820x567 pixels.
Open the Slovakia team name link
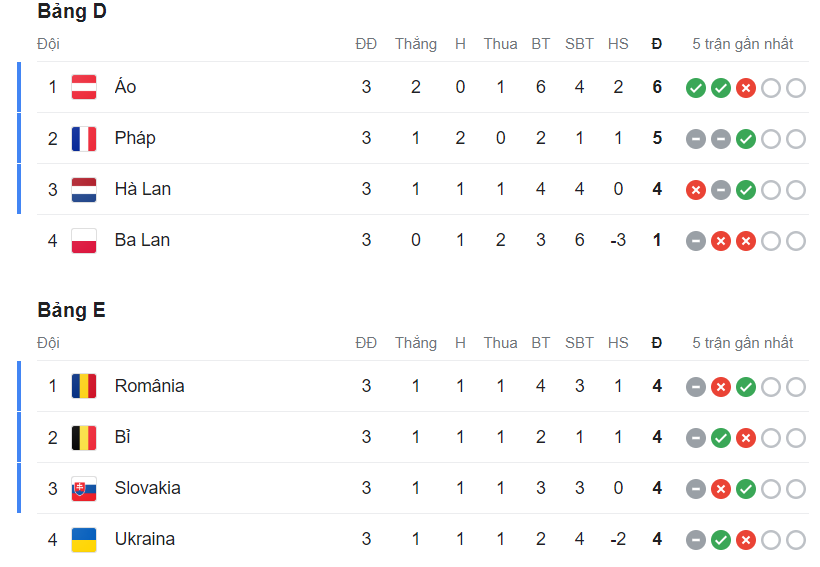click(147, 488)
